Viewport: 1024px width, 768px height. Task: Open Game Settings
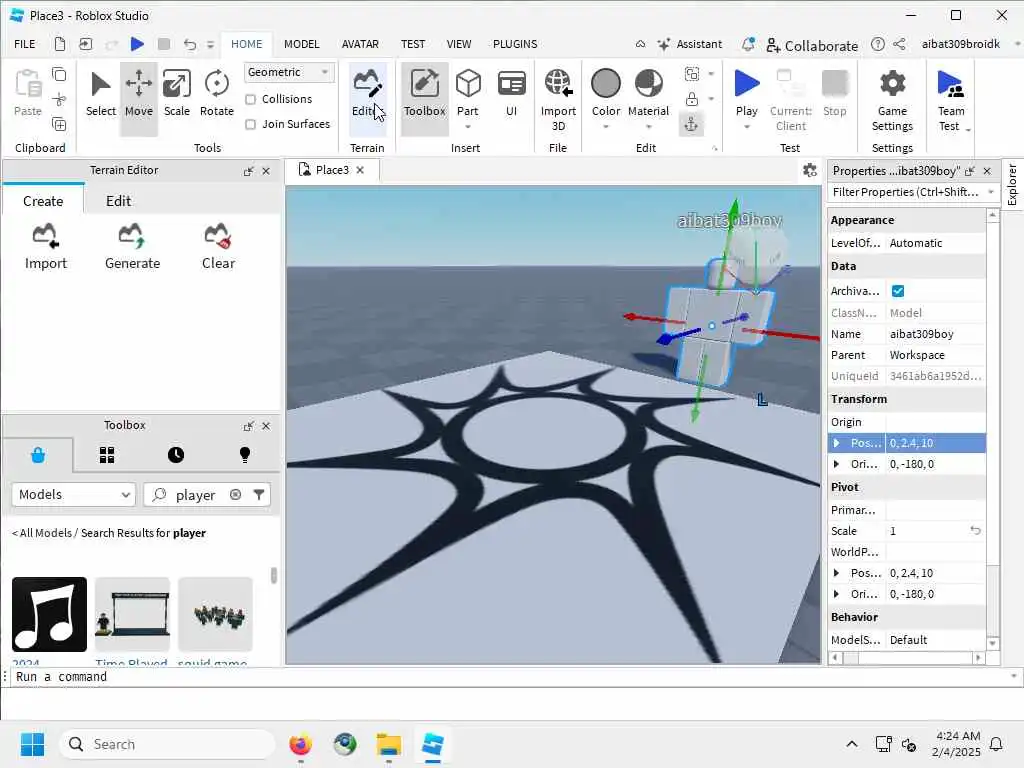tap(892, 101)
